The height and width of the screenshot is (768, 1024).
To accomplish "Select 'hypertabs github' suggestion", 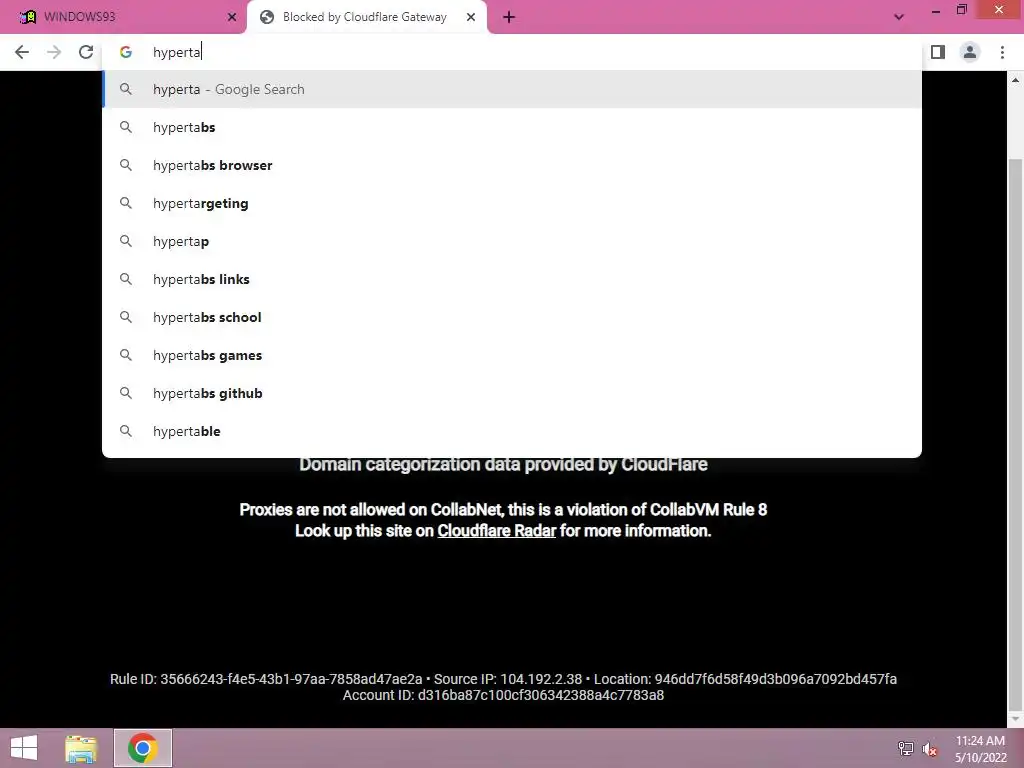I will [x=512, y=393].
